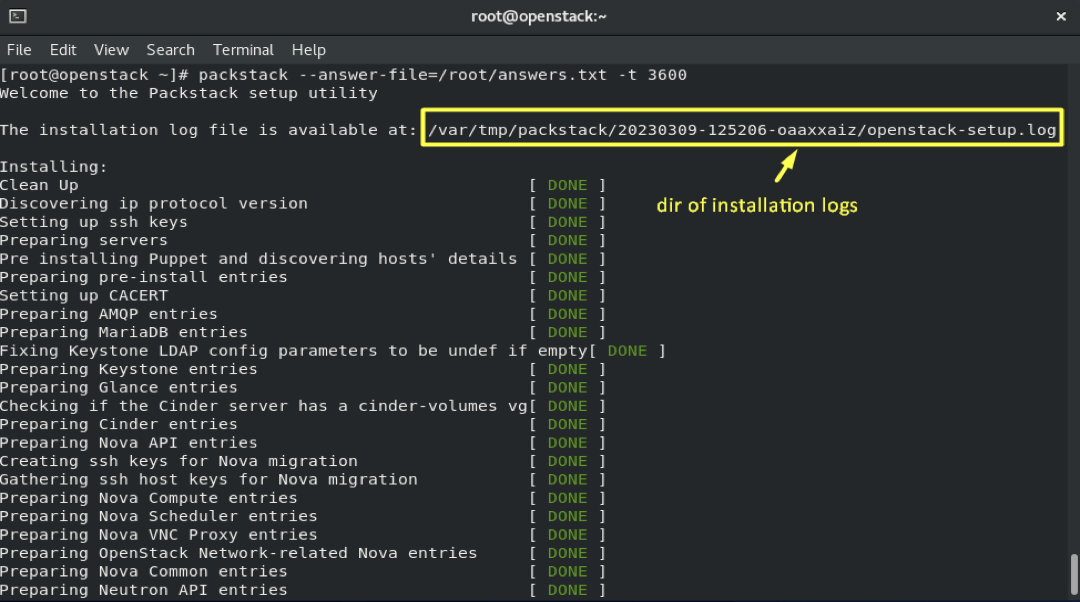The image size is (1080, 602).
Task: Click the 'Installing:' line
Action: (x=54, y=167)
